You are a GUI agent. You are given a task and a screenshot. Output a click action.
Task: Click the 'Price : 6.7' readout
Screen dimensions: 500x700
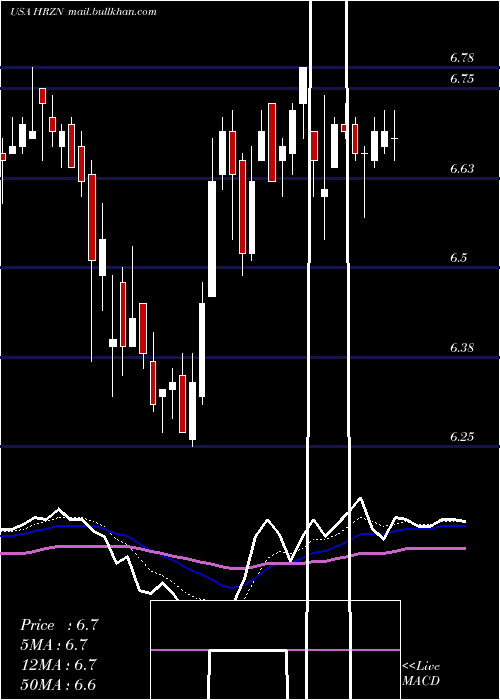59,625
